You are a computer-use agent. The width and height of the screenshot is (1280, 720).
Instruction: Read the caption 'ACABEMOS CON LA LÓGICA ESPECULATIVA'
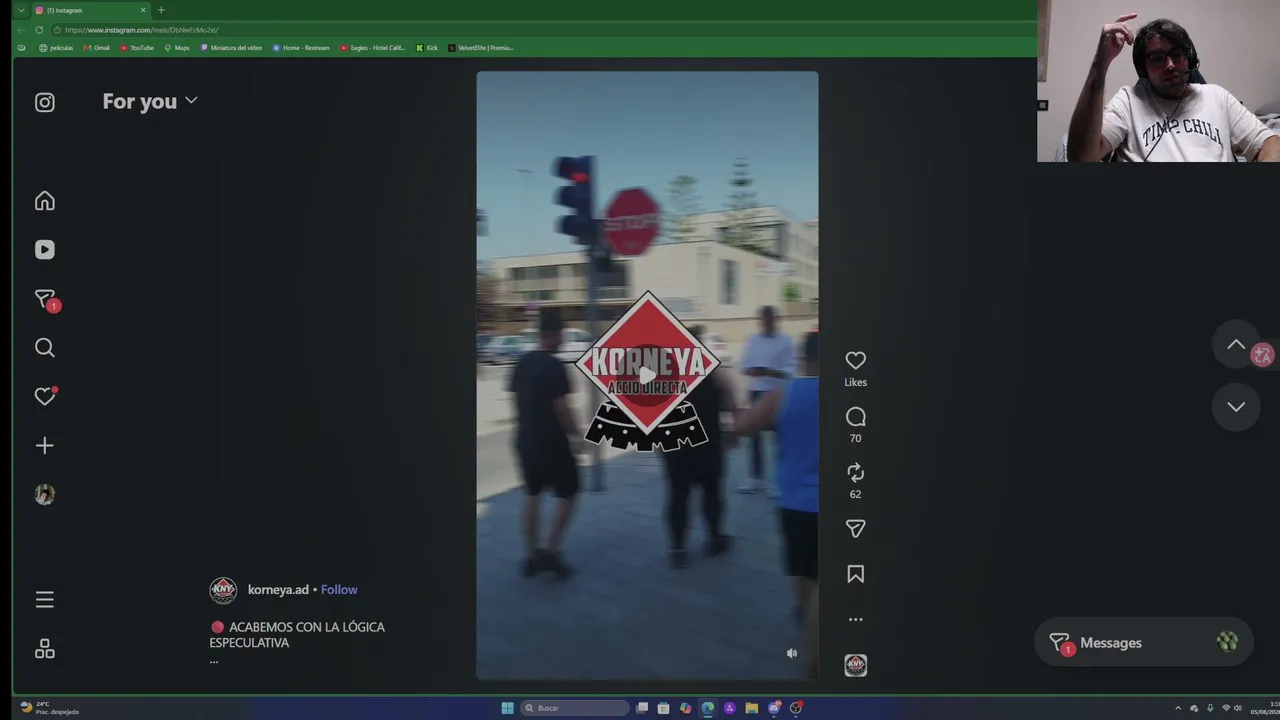(297, 635)
